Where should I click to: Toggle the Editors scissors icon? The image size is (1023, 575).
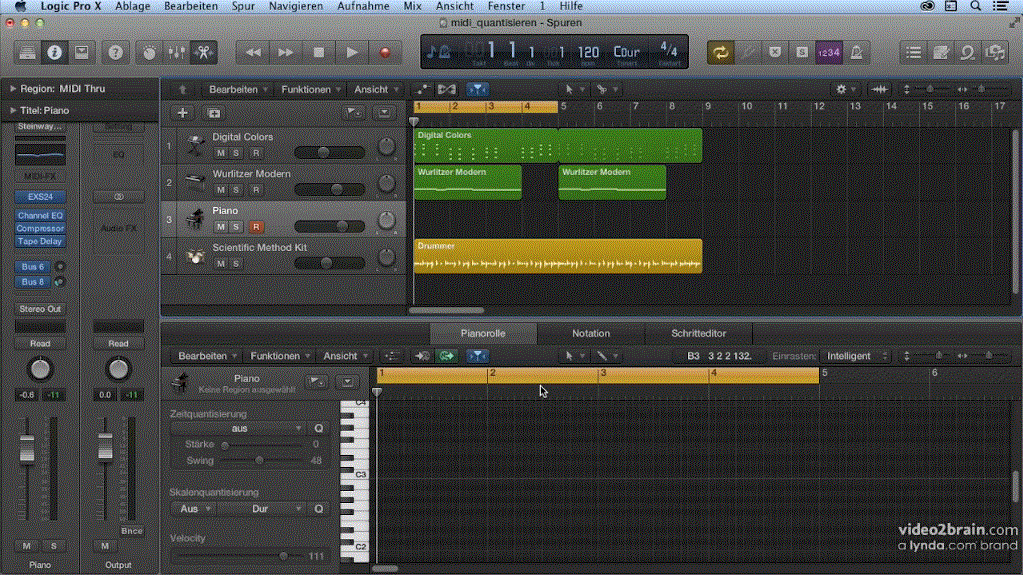click(204, 52)
